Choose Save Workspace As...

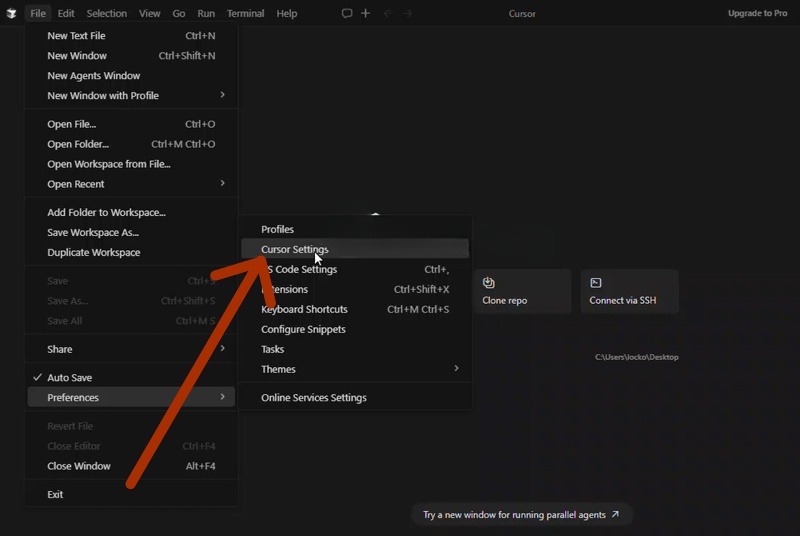pyautogui.click(x=131, y=233)
